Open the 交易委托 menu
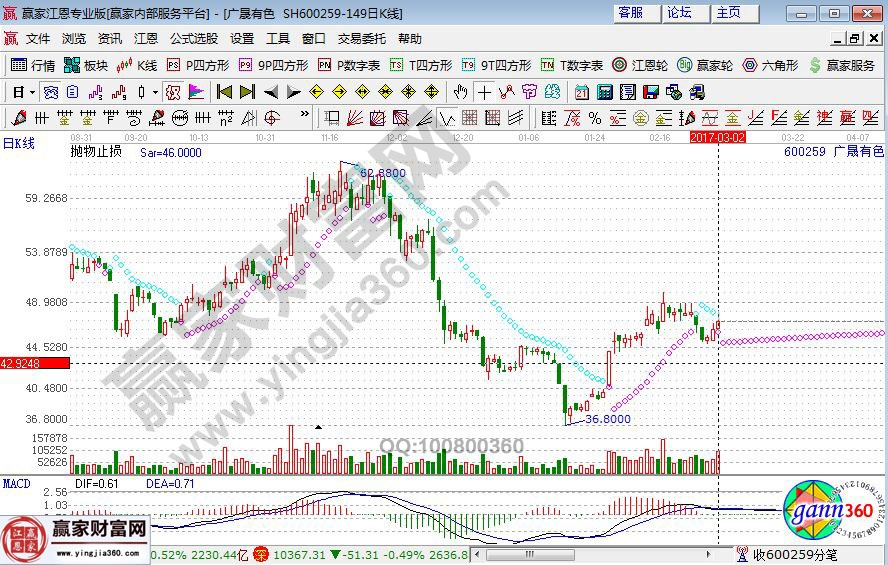 pos(361,39)
